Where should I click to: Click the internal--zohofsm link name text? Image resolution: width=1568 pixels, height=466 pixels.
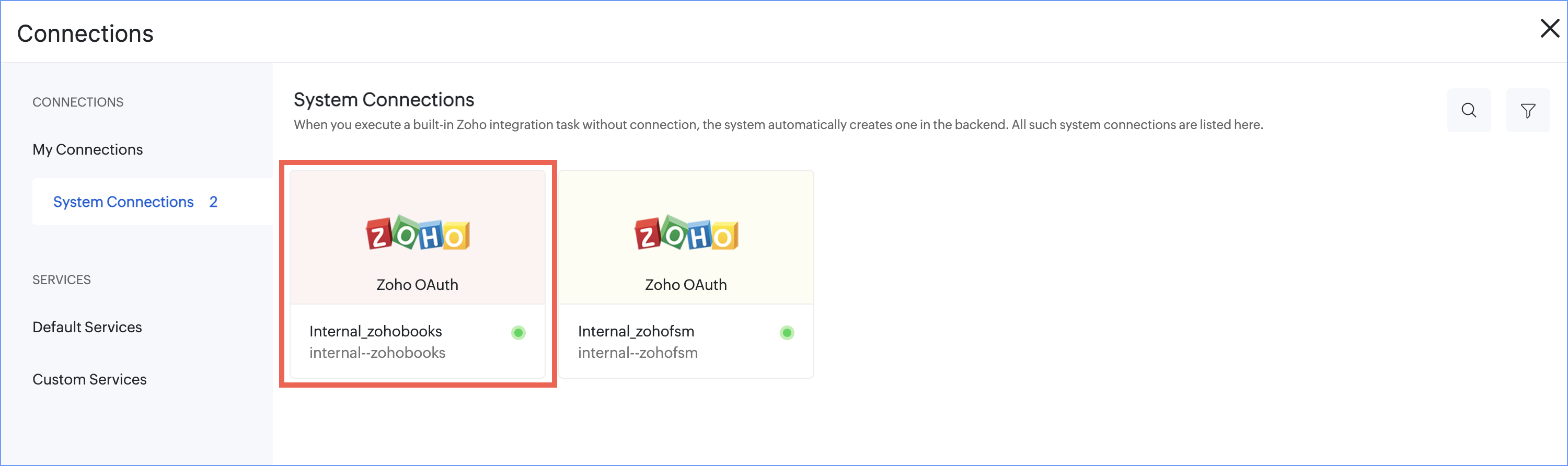pyautogui.click(x=637, y=353)
